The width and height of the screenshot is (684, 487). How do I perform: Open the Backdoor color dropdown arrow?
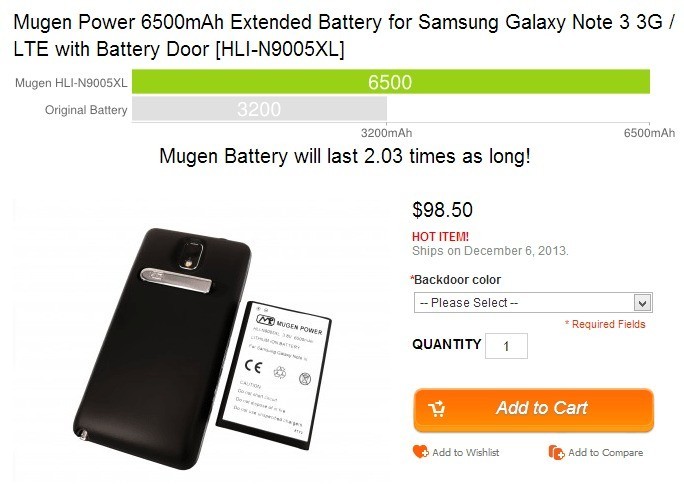(x=642, y=303)
